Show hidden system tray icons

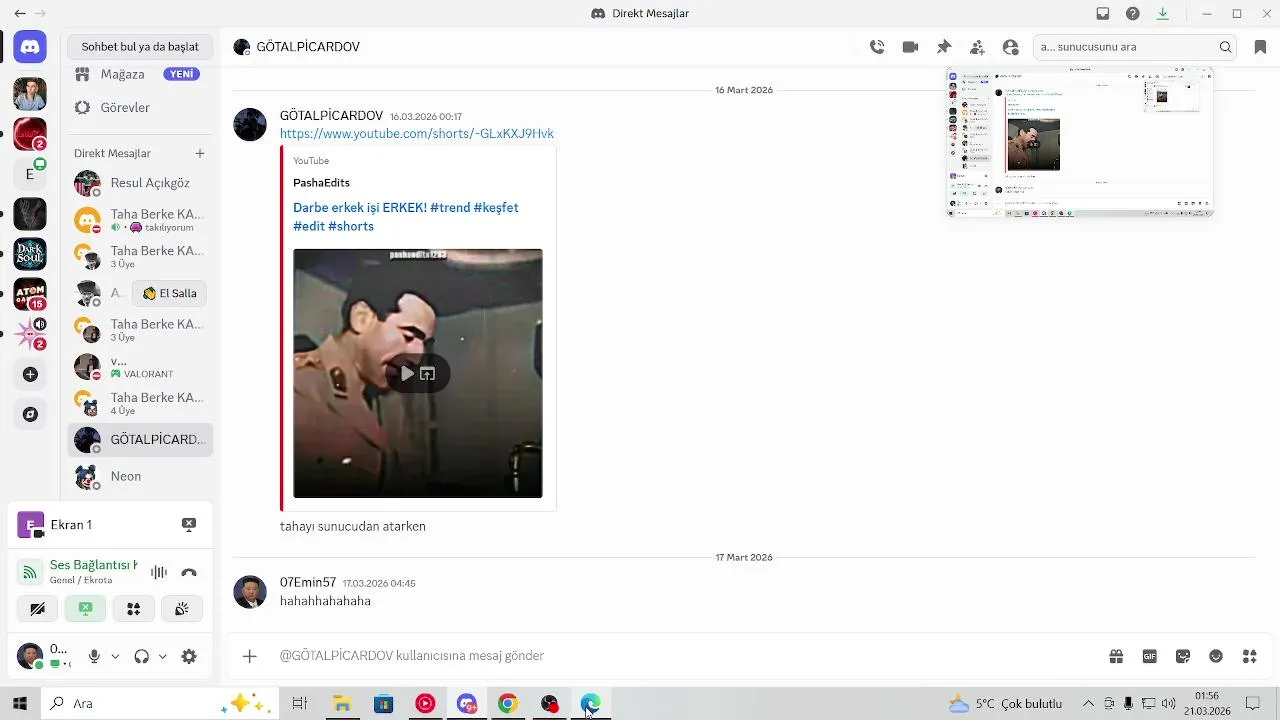click(1088, 704)
